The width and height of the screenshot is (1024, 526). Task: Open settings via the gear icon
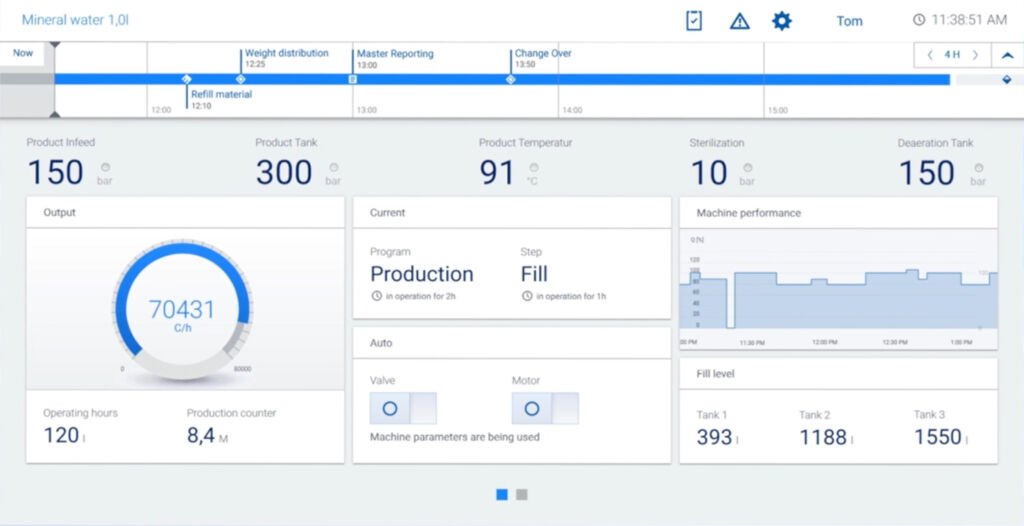click(782, 20)
